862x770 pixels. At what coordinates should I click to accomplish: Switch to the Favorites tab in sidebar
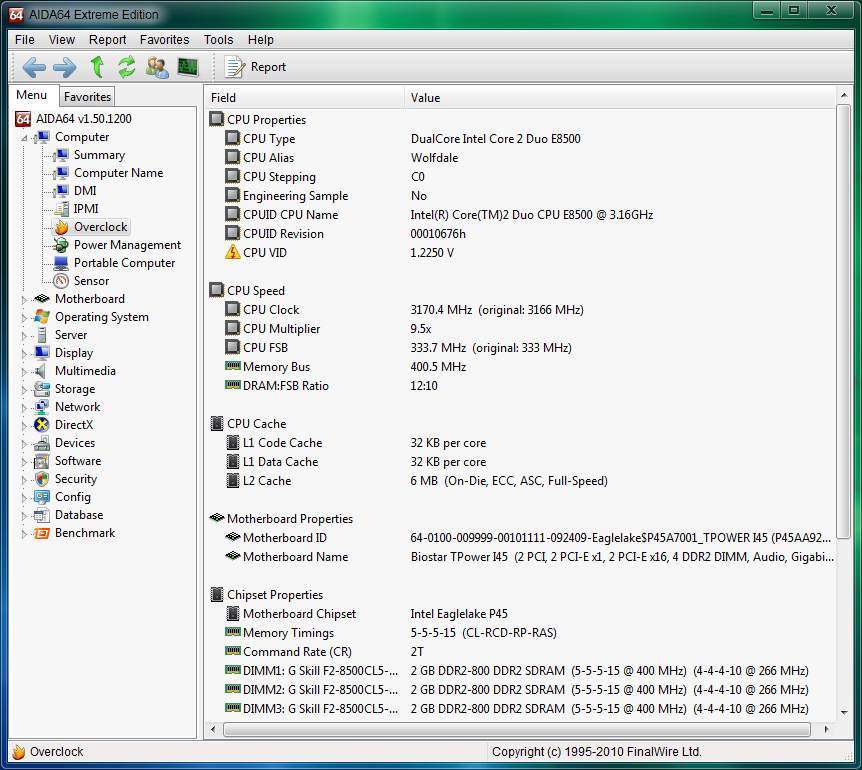click(87, 97)
